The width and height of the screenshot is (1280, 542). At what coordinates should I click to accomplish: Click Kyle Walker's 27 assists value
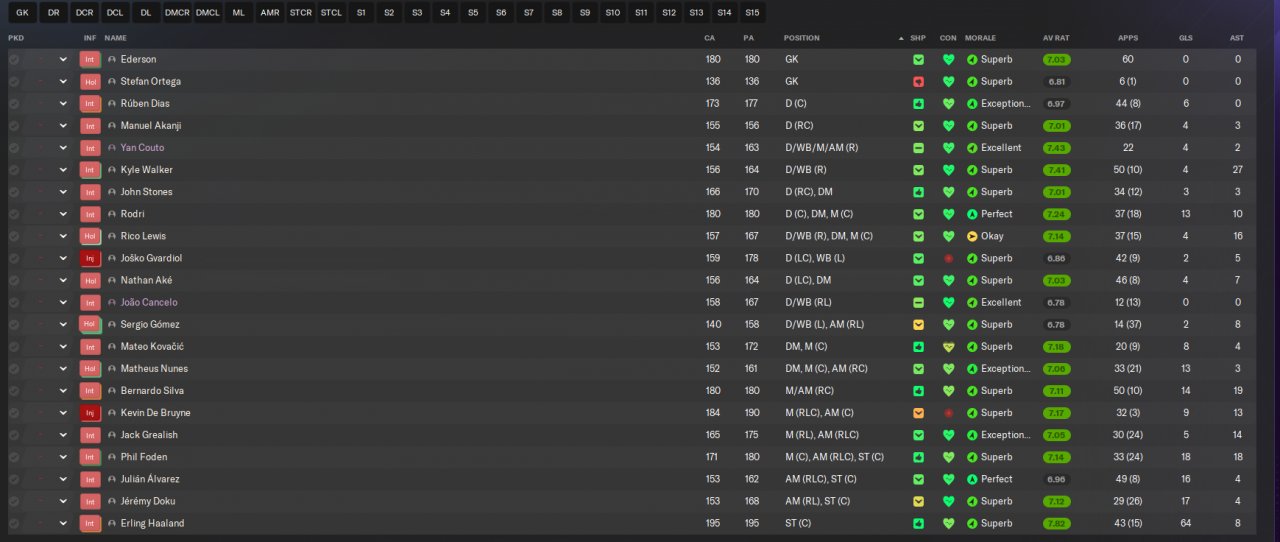(1237, 170)
